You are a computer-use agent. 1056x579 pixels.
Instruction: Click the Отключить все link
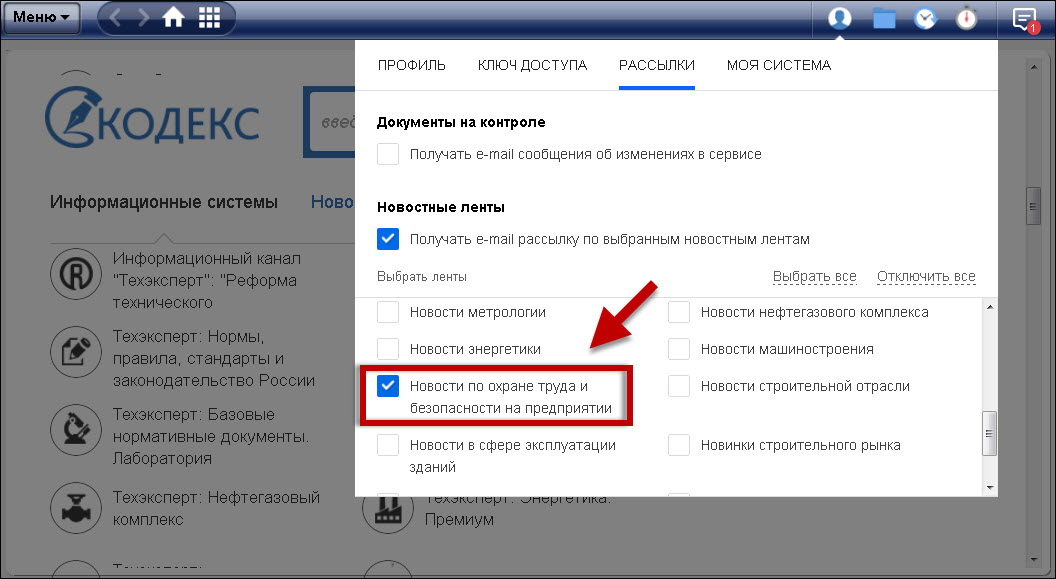tap(926, 277)
